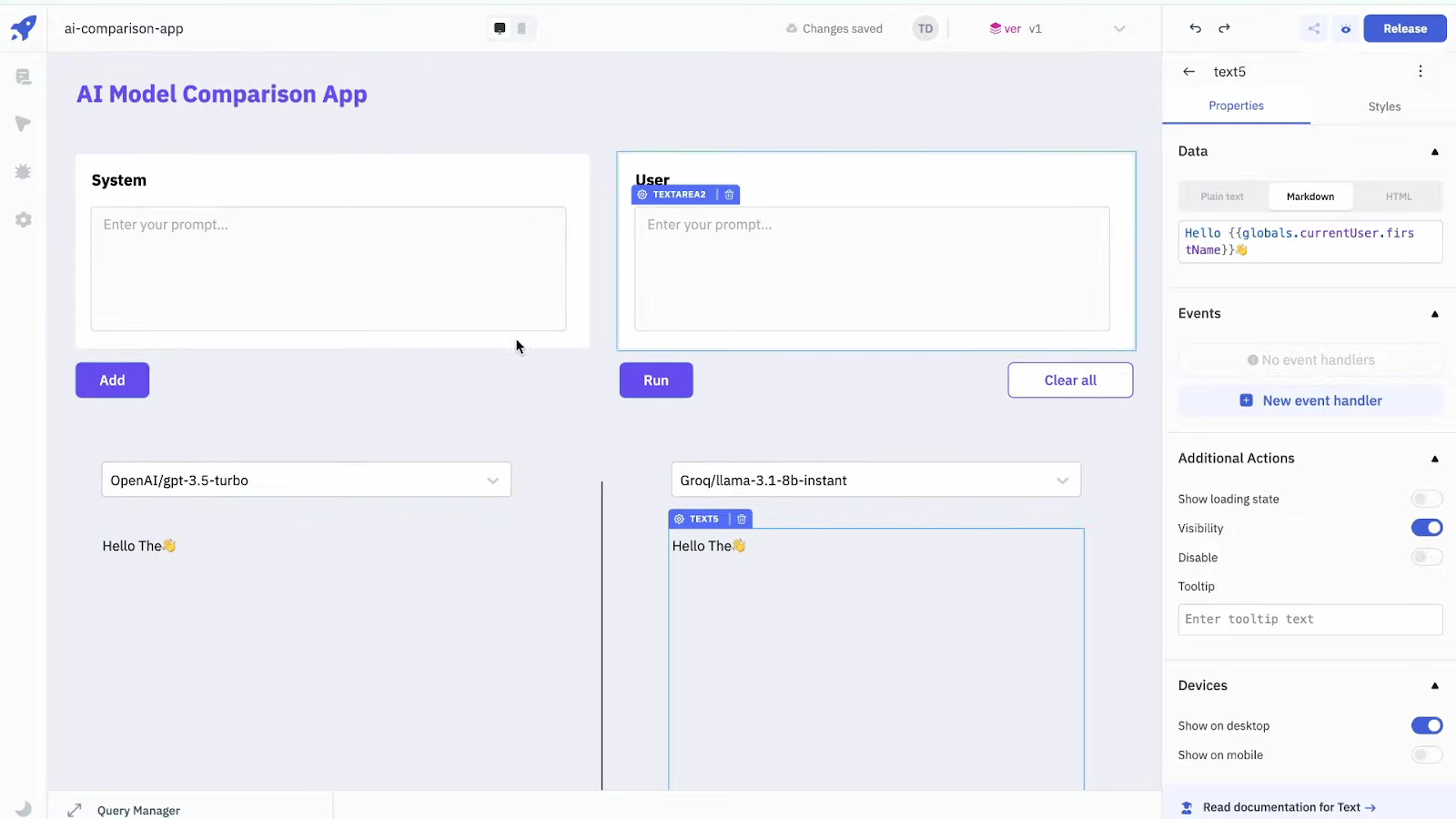Screen dimensions: 1456x819
Task: Click the Run button
Action: [x=656, y=380]
